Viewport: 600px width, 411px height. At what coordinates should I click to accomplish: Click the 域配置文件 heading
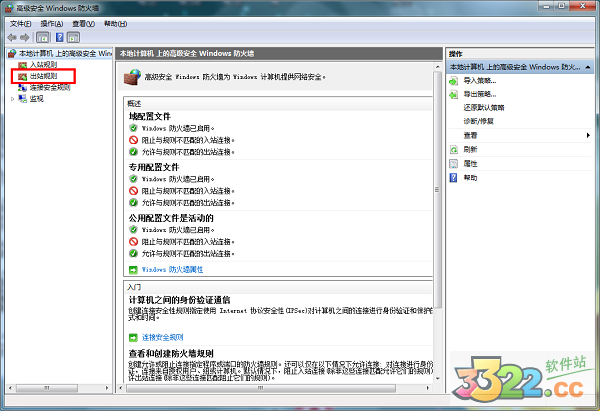[x=150, y=116]
